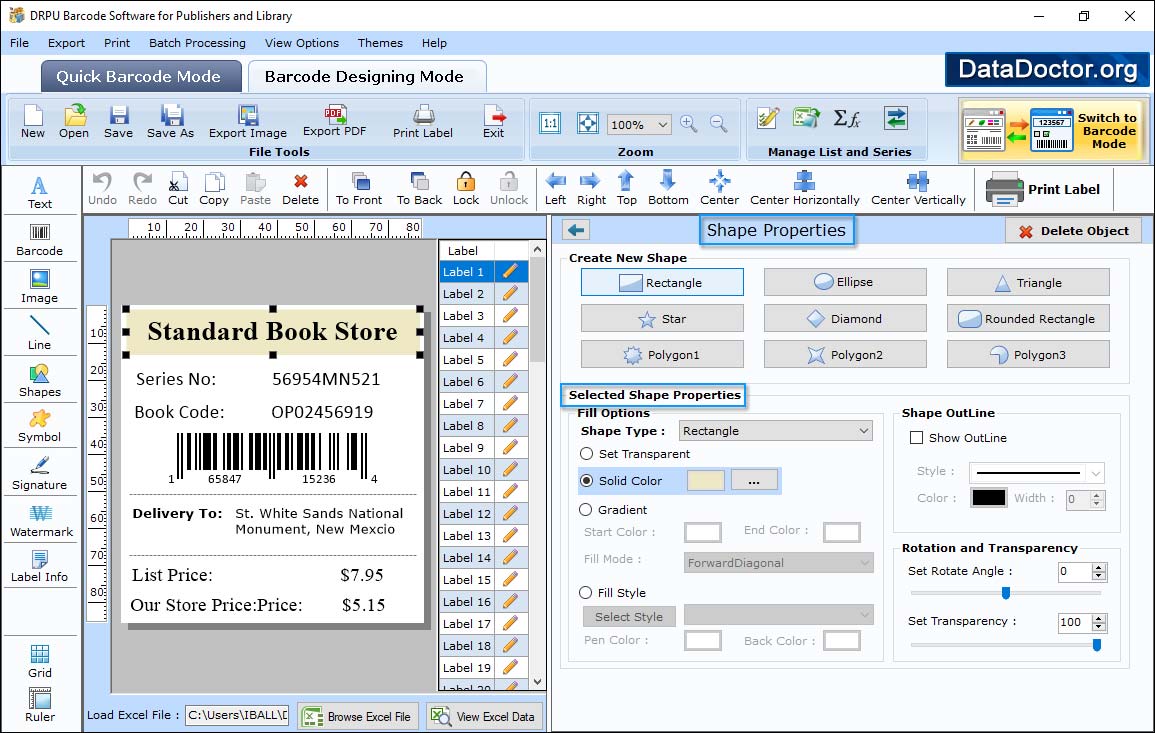Zoom in with the magnifier plus icon

pos(689,124)
